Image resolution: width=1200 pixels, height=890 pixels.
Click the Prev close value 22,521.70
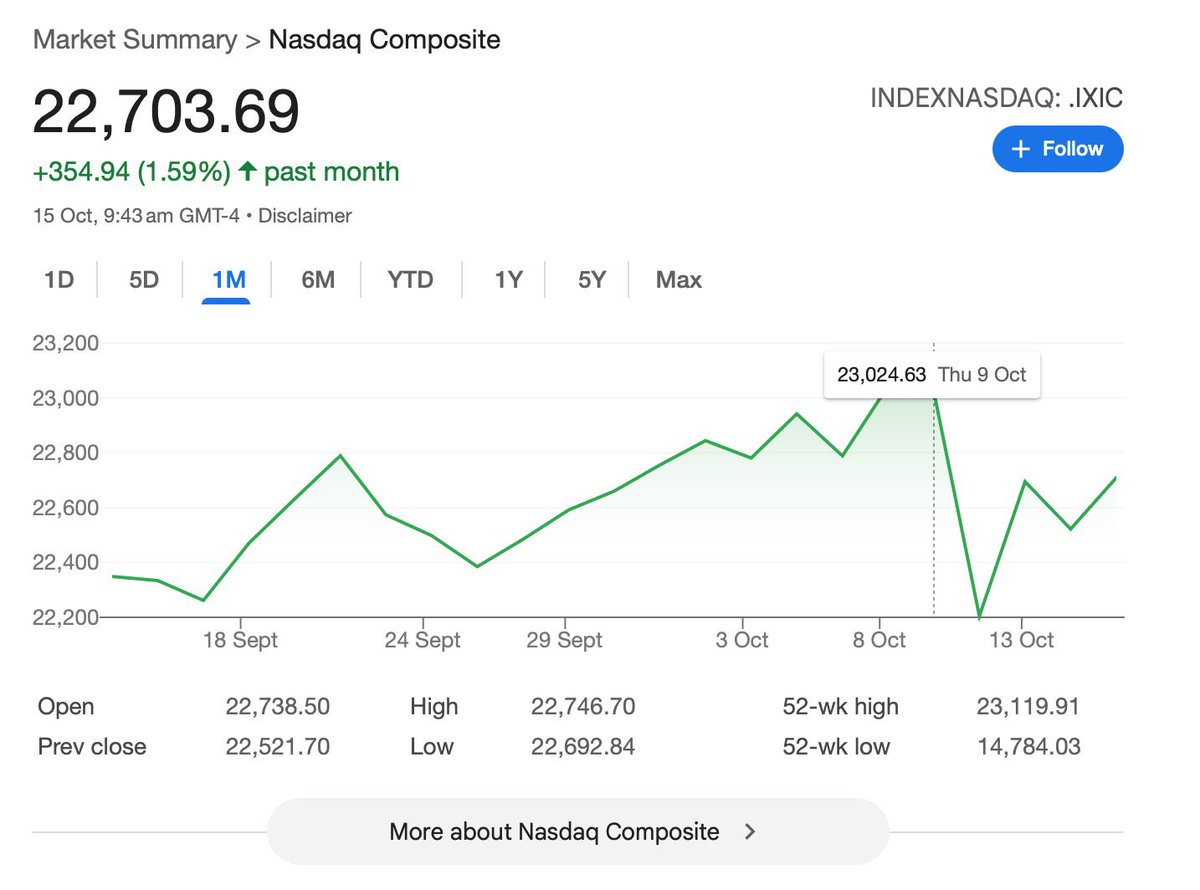click(x=278, y=747)
